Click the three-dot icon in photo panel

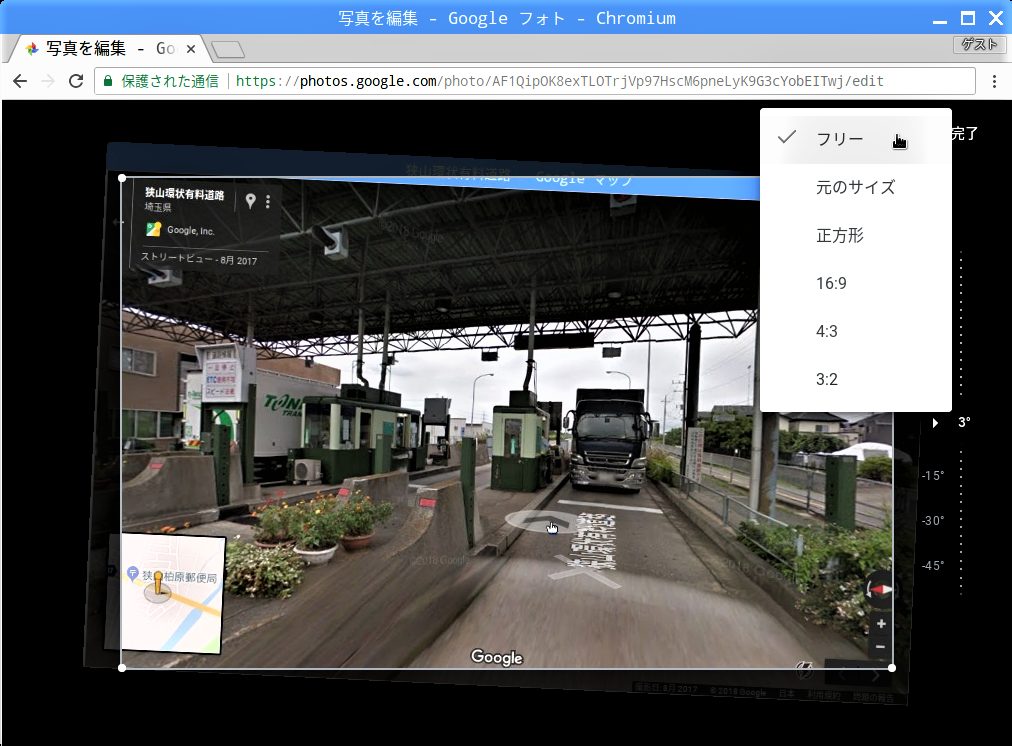[268, 202]
